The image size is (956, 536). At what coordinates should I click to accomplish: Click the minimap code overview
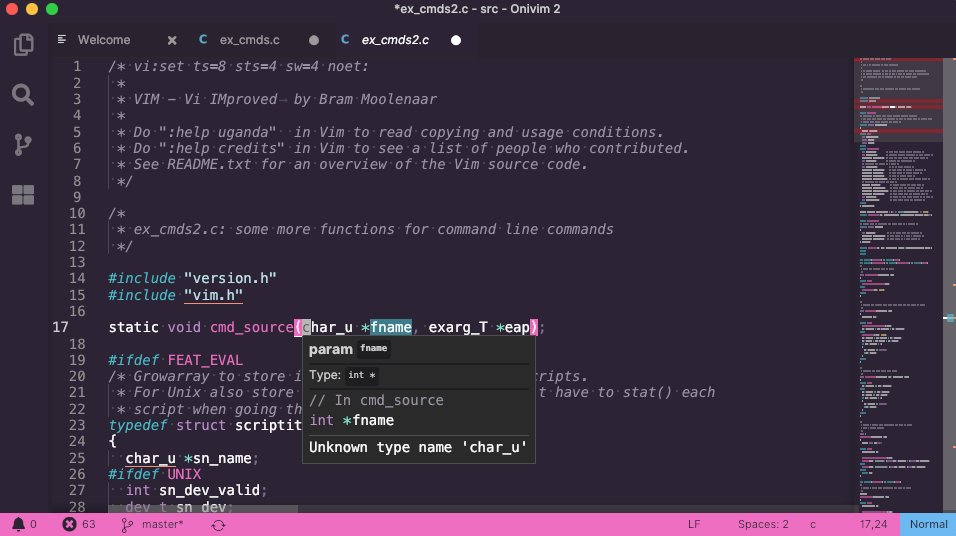click(x=899, y=285)
